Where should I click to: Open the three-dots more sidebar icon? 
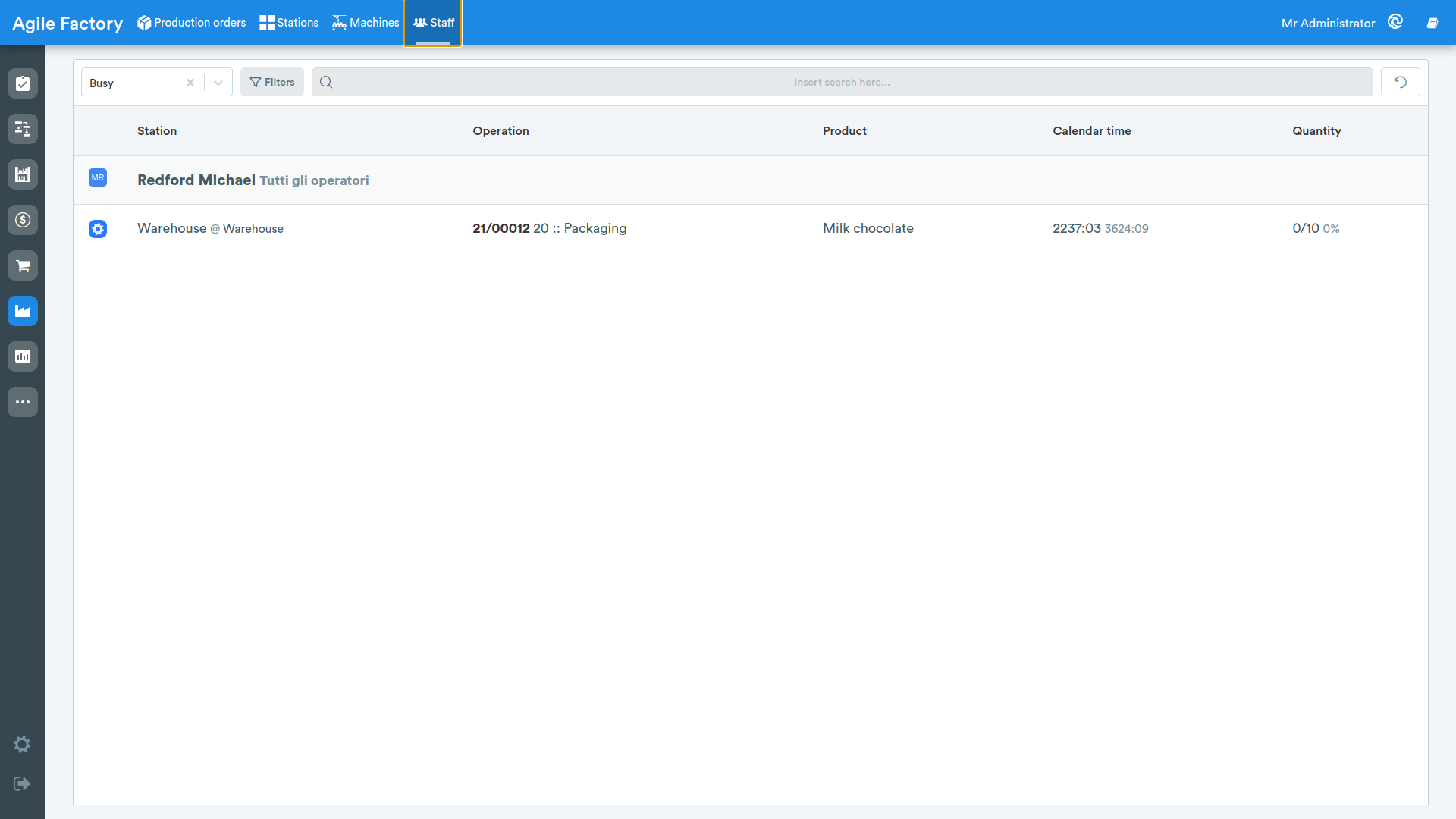tap(23, 402)
